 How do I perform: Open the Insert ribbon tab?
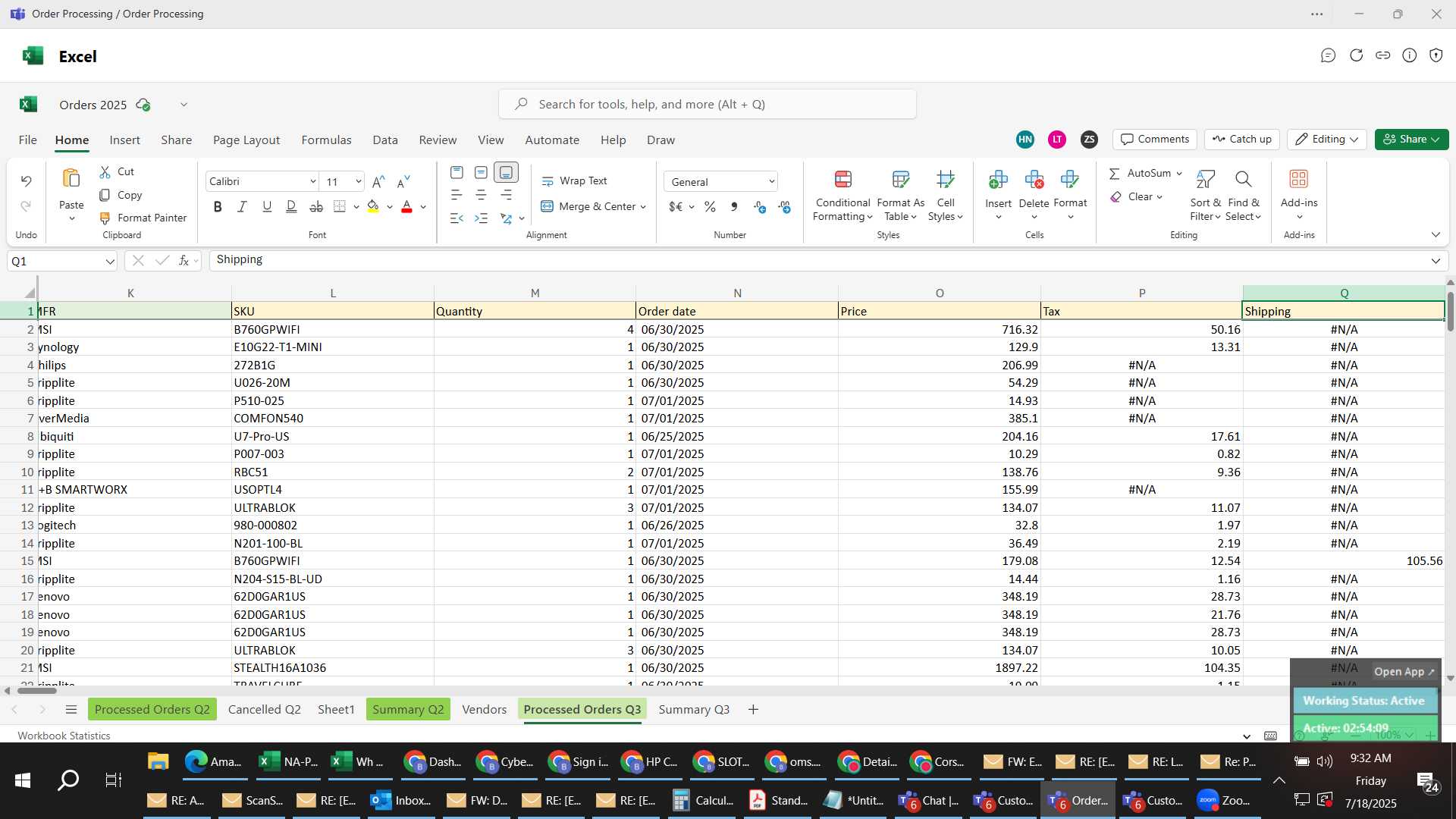click(x=124, y=140)
